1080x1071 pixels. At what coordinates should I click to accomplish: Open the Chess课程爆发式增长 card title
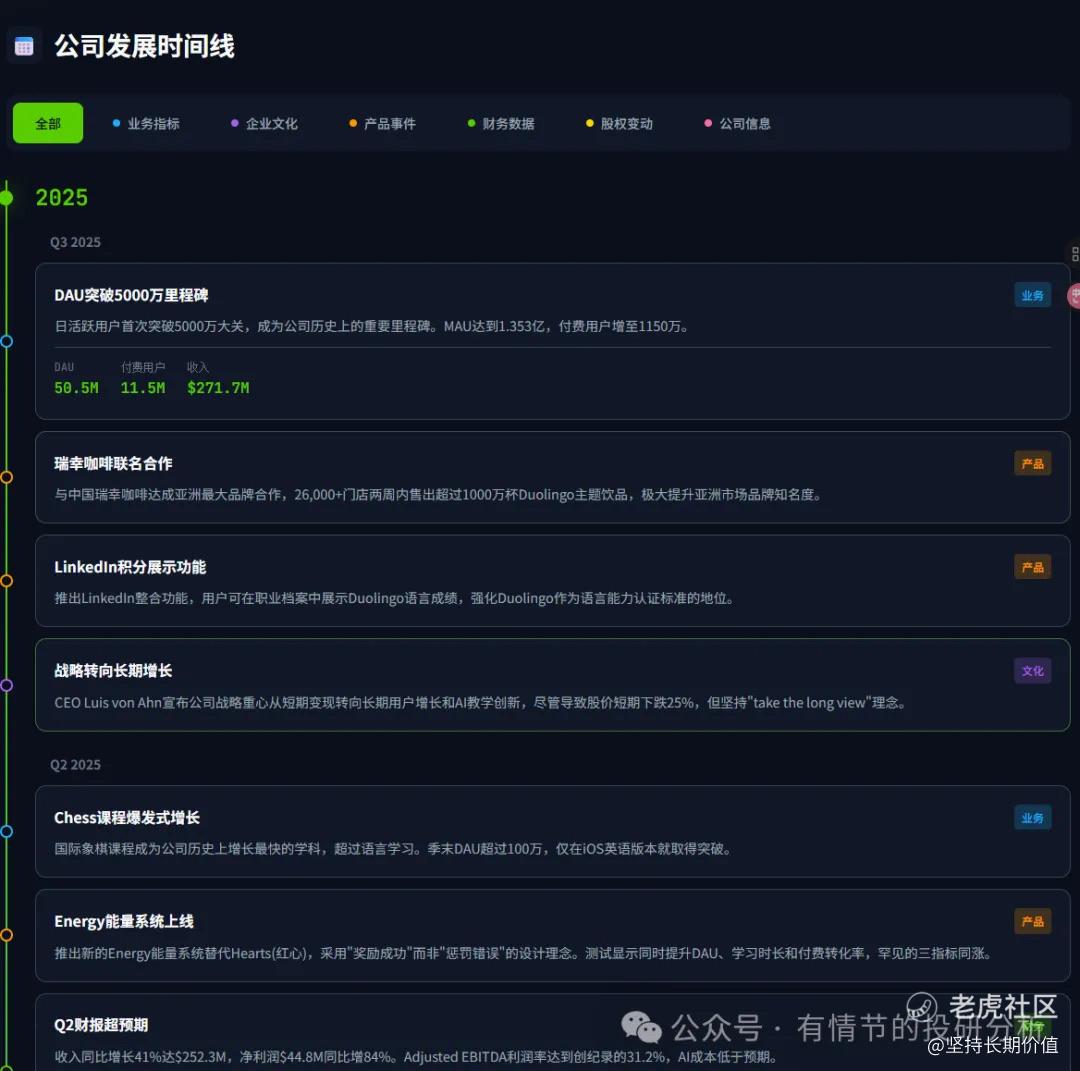coord(127,818)
